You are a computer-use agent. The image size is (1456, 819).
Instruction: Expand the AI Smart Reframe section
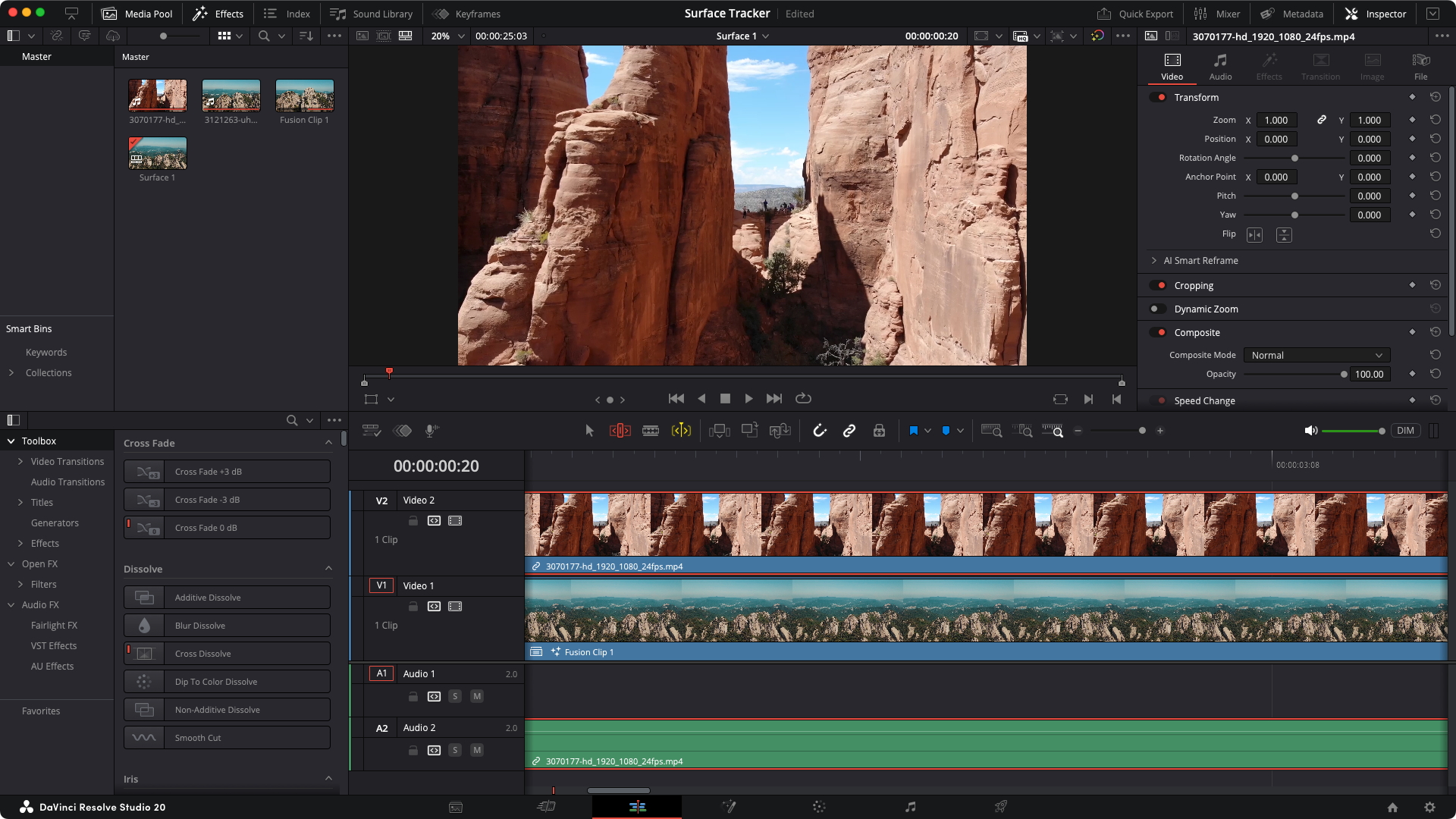click(1154, 261)
